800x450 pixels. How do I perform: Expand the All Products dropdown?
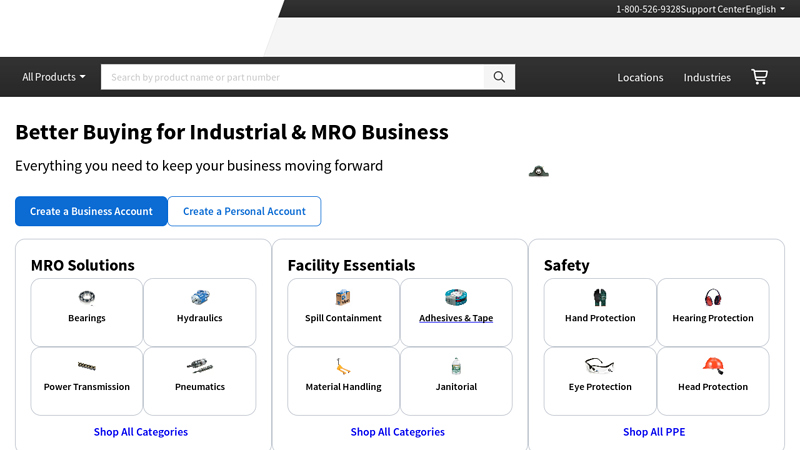point(54,77)
